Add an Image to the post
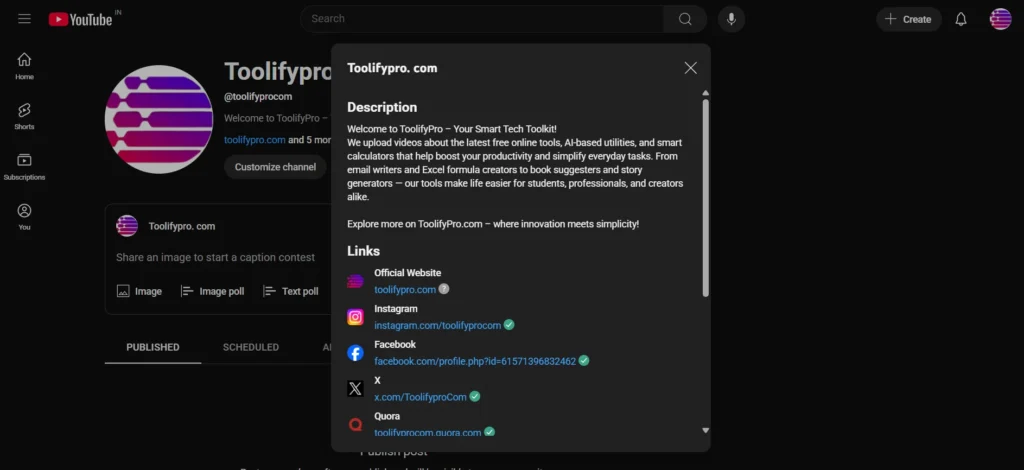 tap(139, 291)
